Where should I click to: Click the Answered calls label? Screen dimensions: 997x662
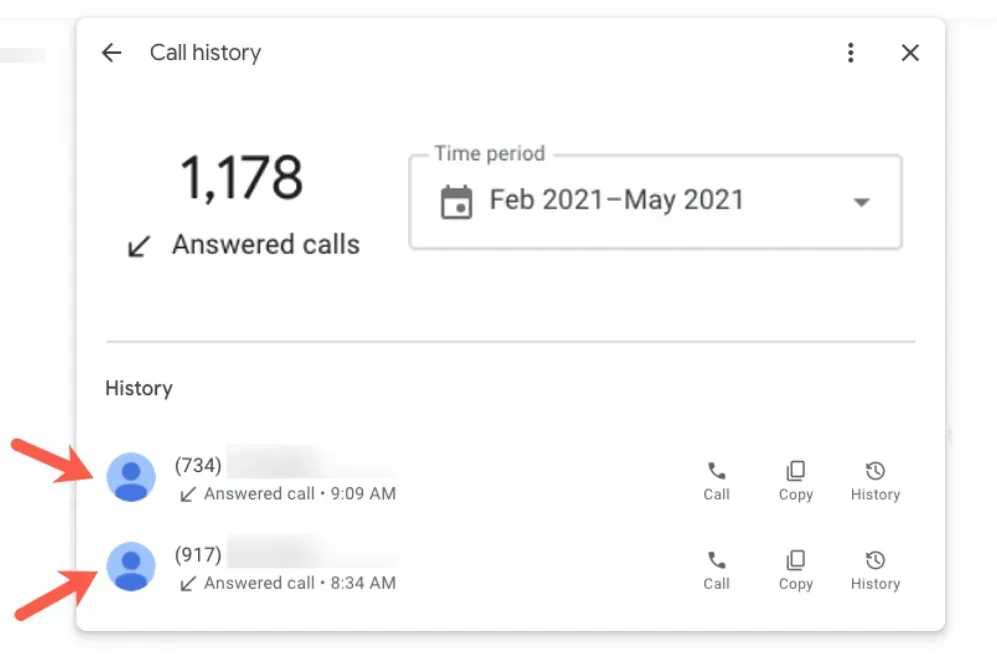click(x=265, y=244)
